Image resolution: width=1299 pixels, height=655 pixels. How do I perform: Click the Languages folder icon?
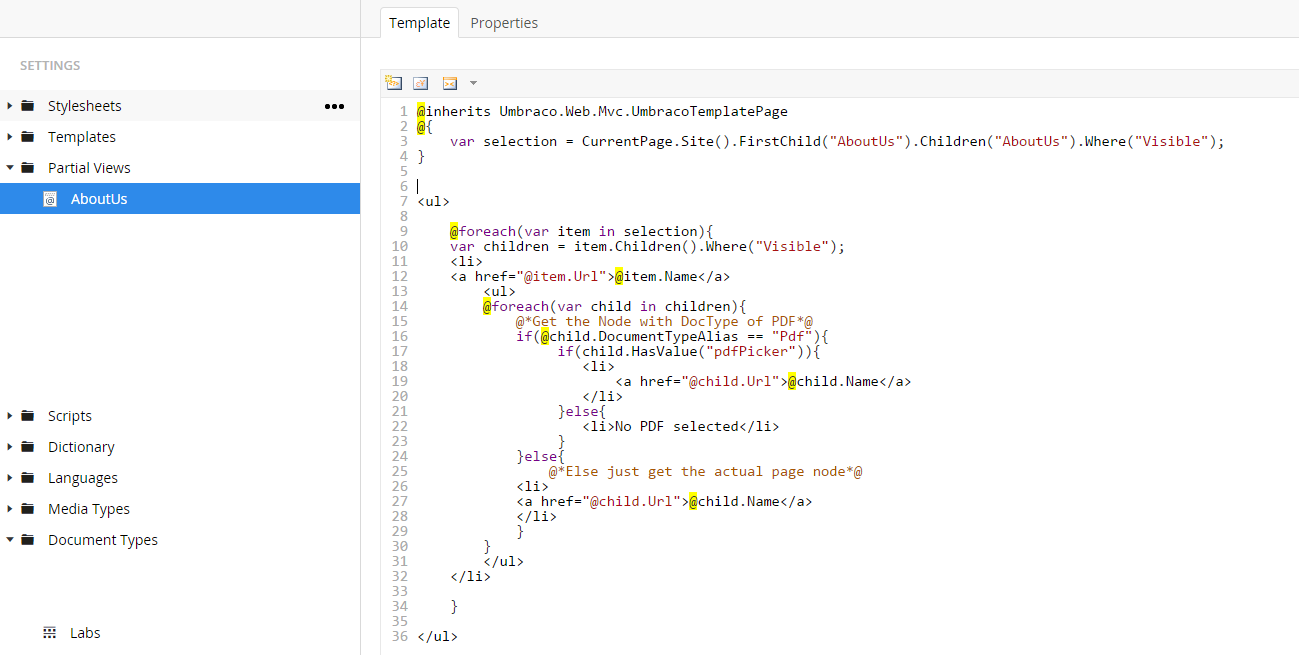tap(27, 478)
